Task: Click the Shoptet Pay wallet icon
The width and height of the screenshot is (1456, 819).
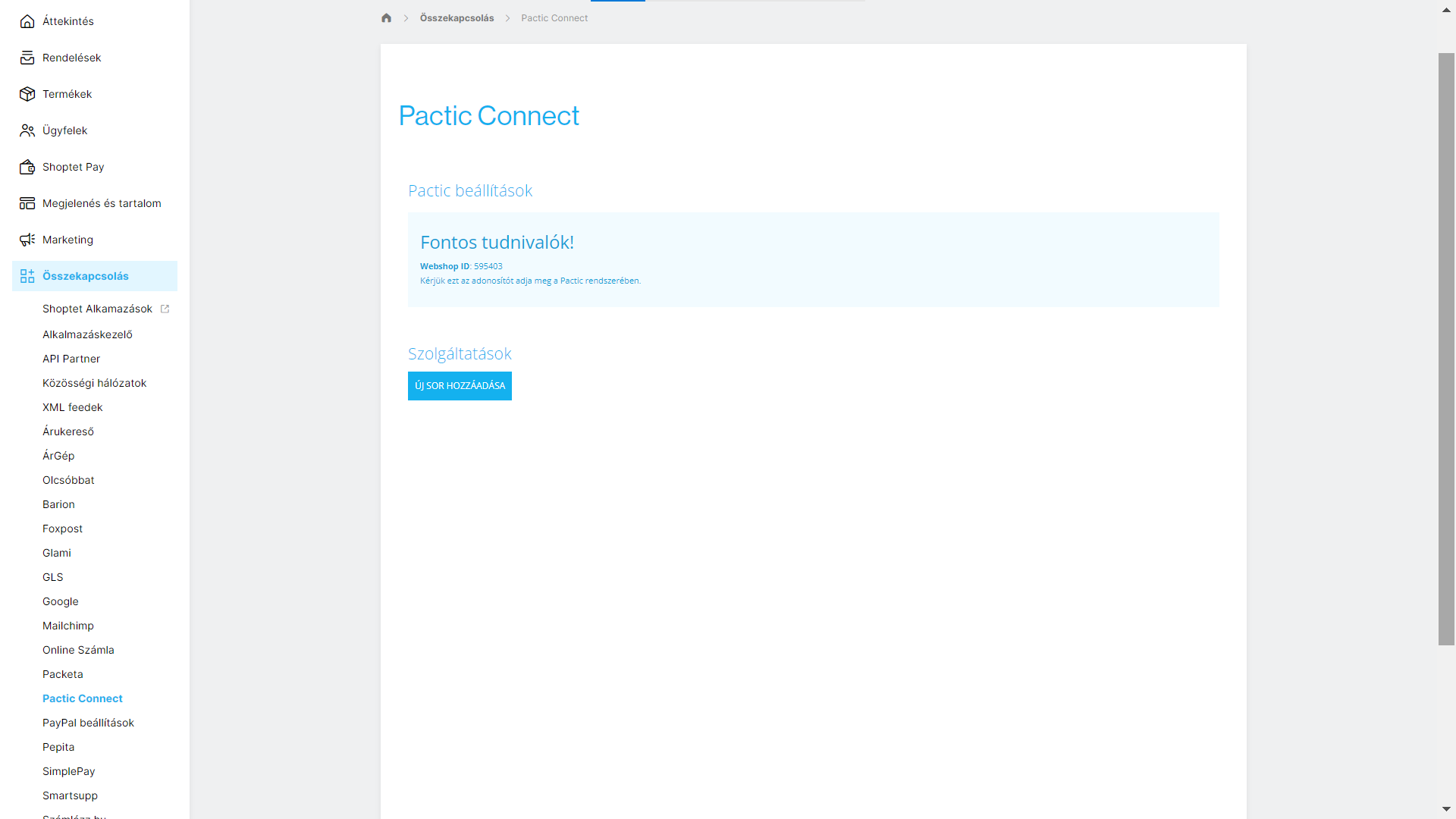Action: 27,167
